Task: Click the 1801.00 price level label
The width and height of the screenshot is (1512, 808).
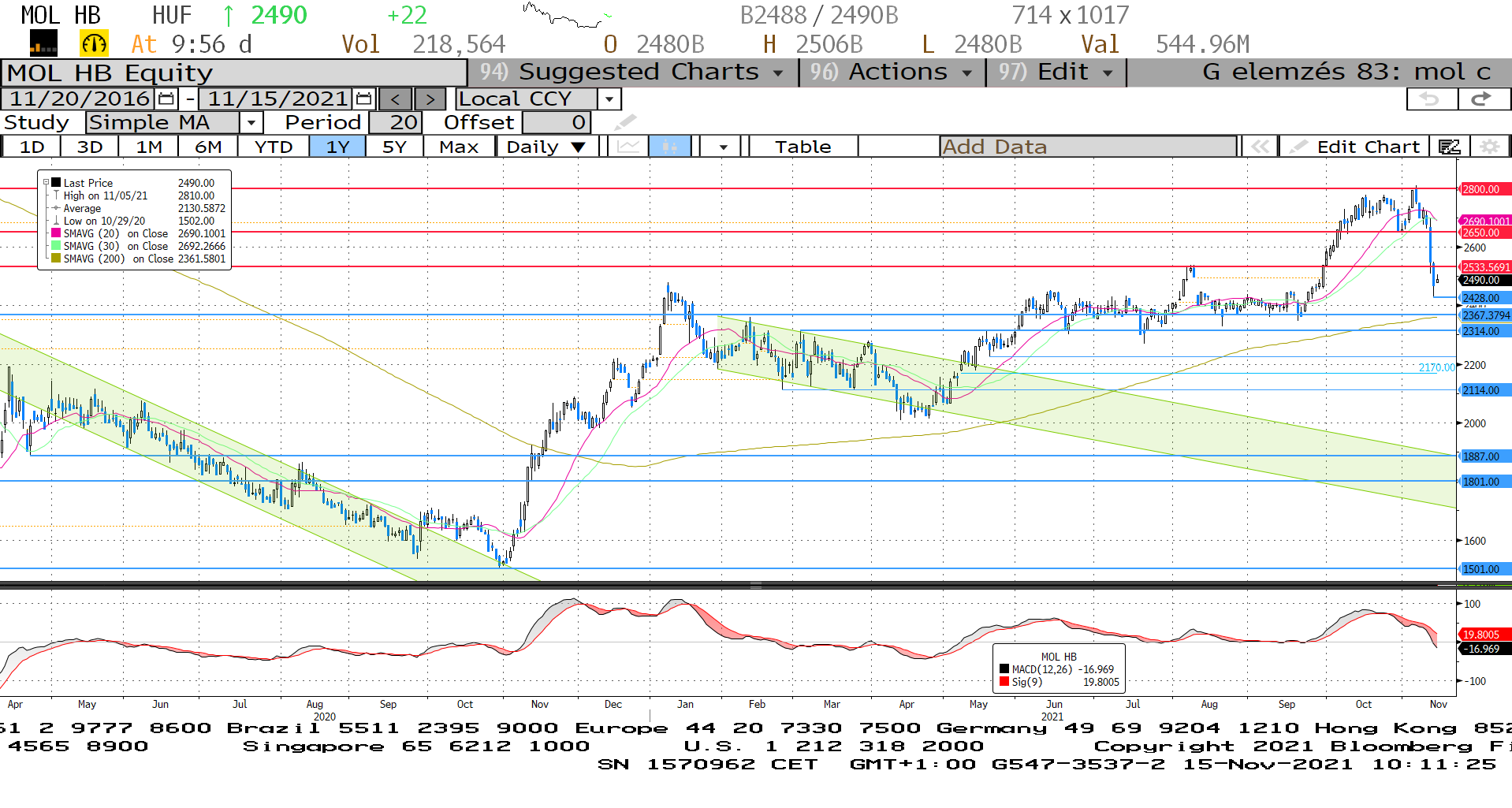Action: pos(1485,482)
